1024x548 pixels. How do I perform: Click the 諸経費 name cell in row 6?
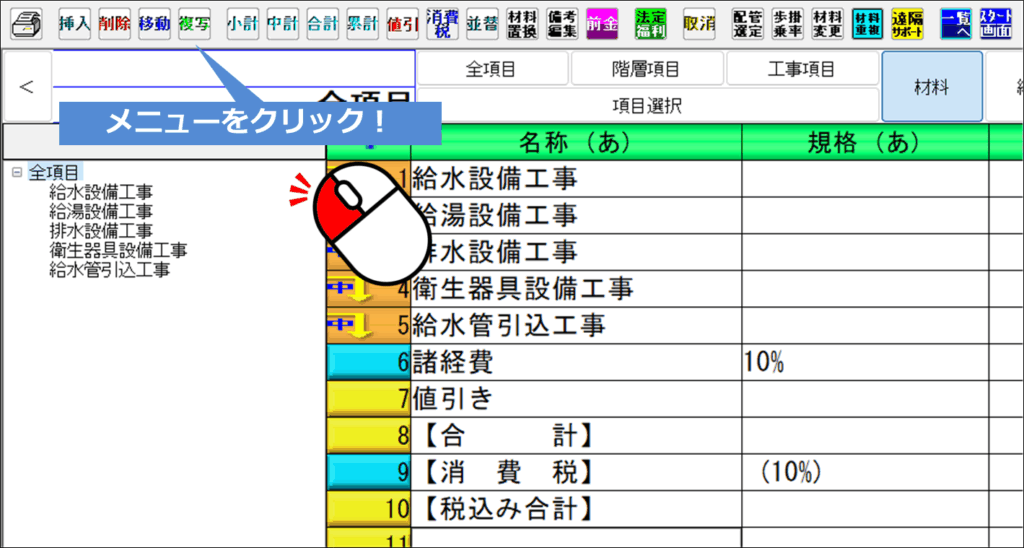tap(575, 362)
